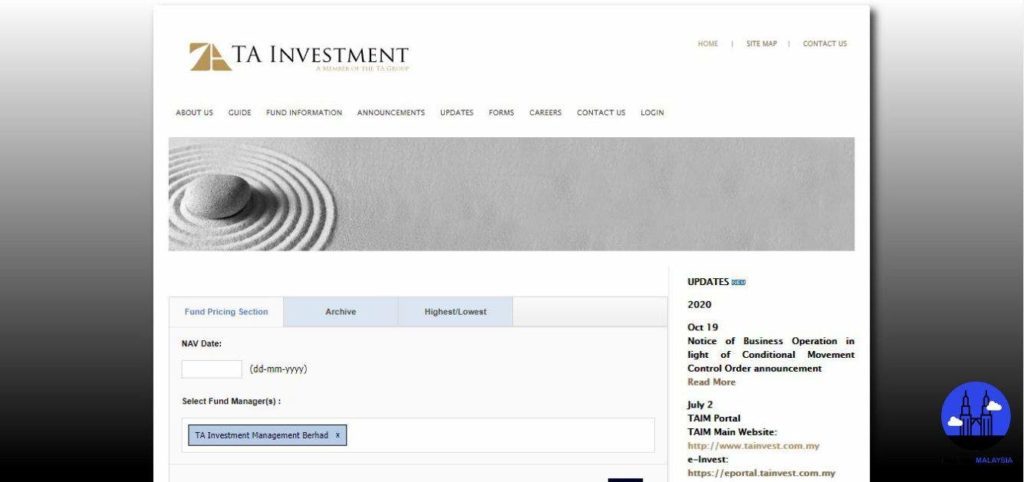Open GUIDE menu item
The height and width of the screenshot is (482, 1024).
(x=240, y=112)
